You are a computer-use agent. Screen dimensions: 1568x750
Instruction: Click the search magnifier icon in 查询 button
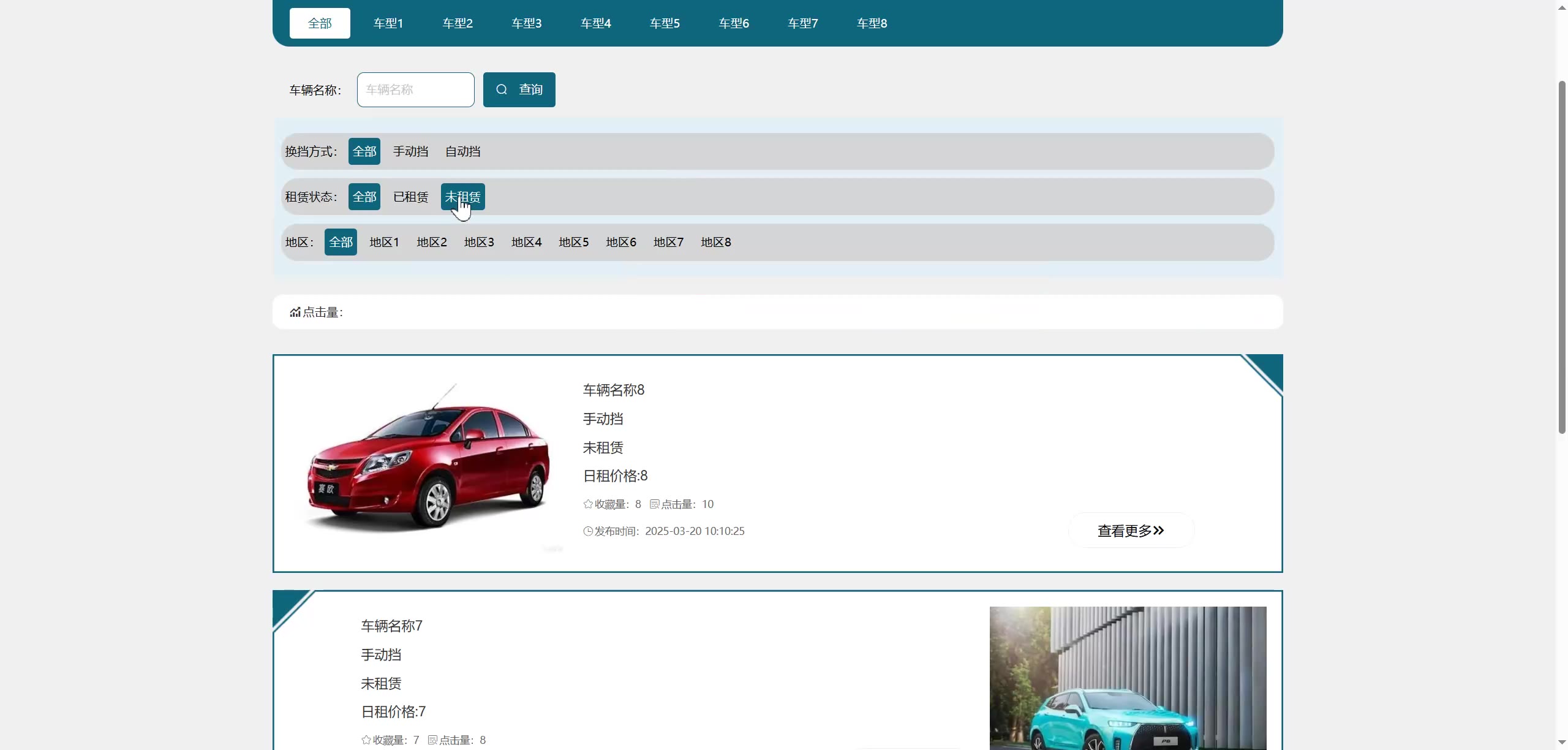(x=502, y=89)
